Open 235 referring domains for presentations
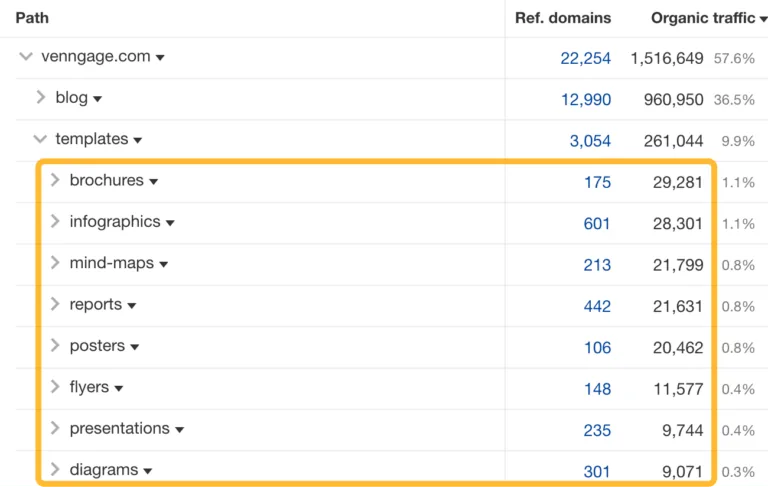 click(597, 430)
